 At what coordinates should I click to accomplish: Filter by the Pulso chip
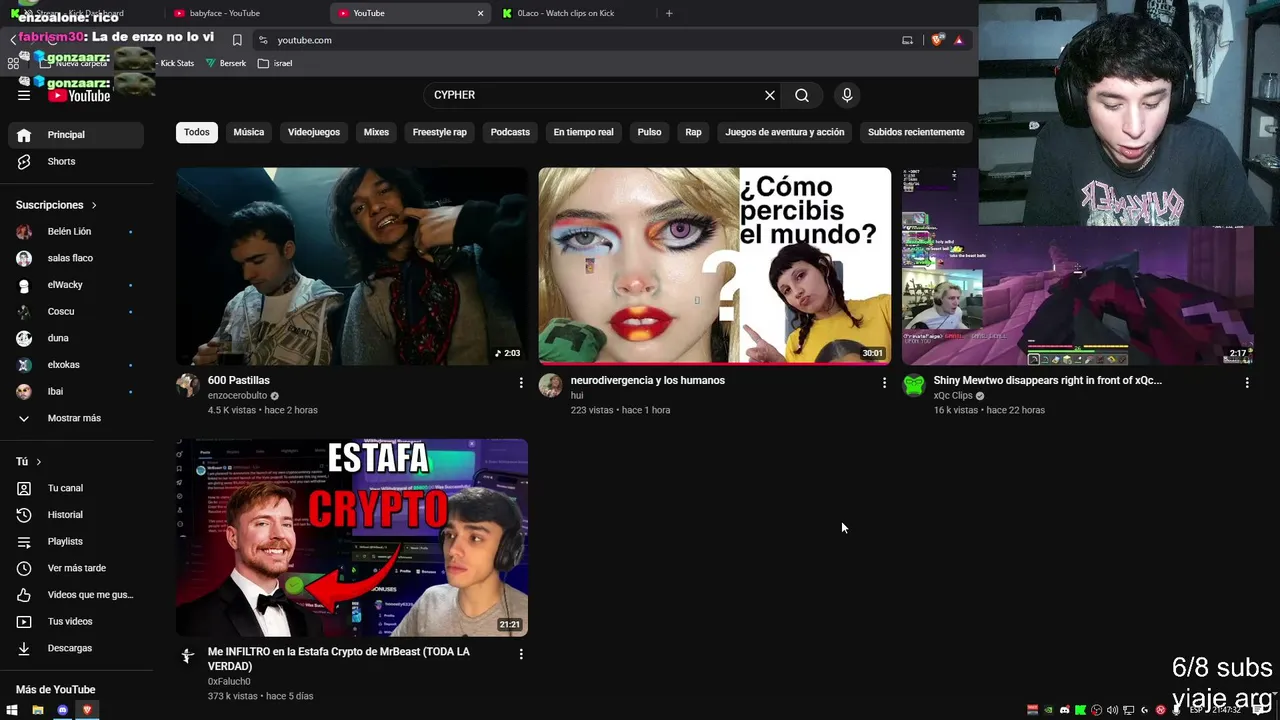(x=650, y=132)
